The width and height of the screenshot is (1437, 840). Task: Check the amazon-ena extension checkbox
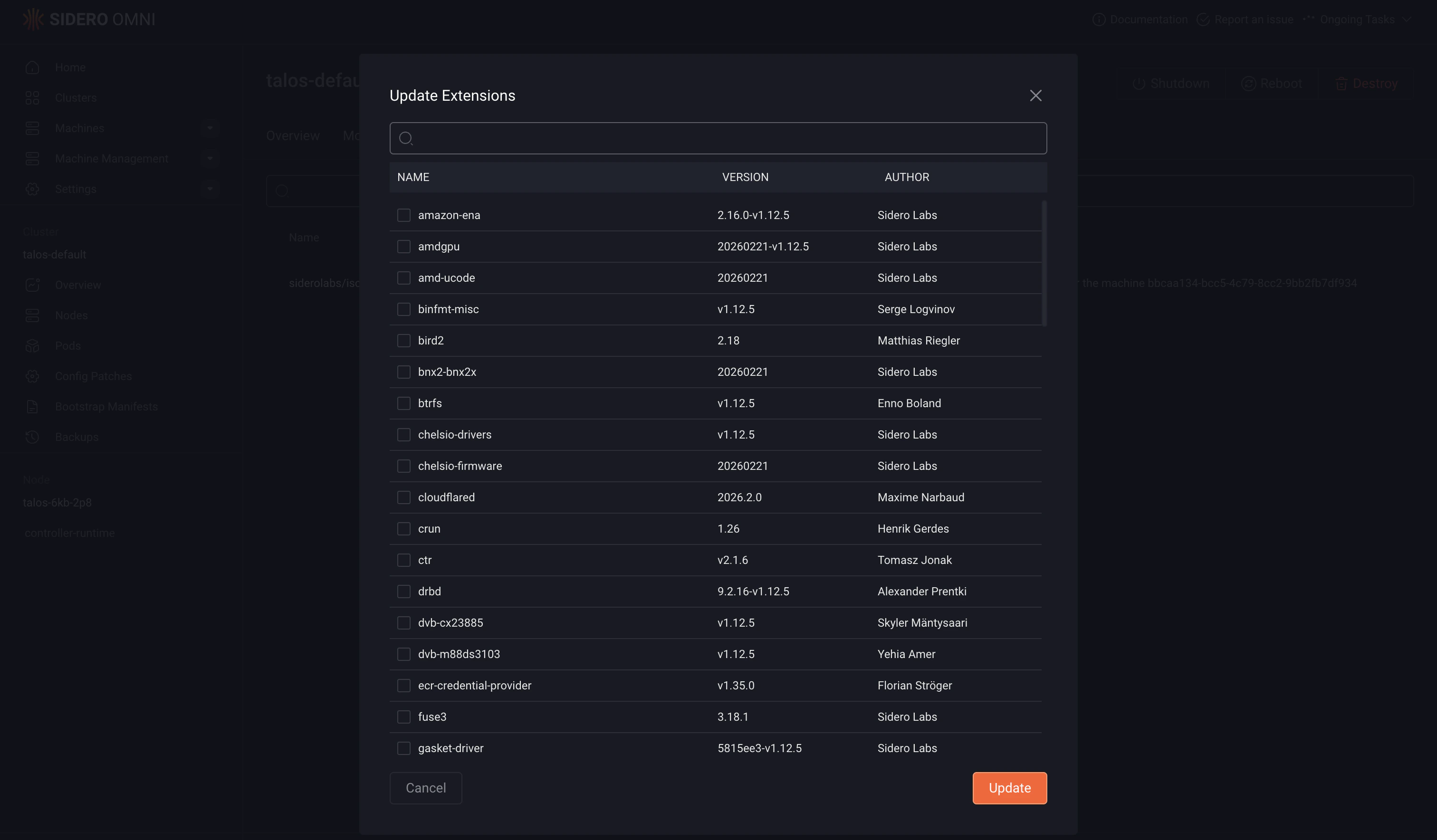tap(404, 215)
